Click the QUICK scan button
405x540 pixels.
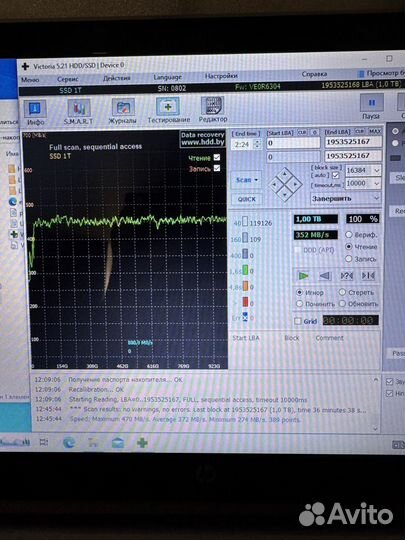coord(247,199)
